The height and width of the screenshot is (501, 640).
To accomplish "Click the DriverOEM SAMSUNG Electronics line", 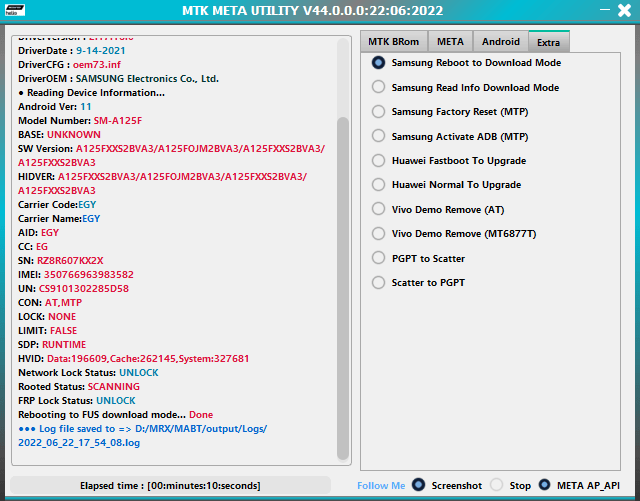I will (118, 79).
